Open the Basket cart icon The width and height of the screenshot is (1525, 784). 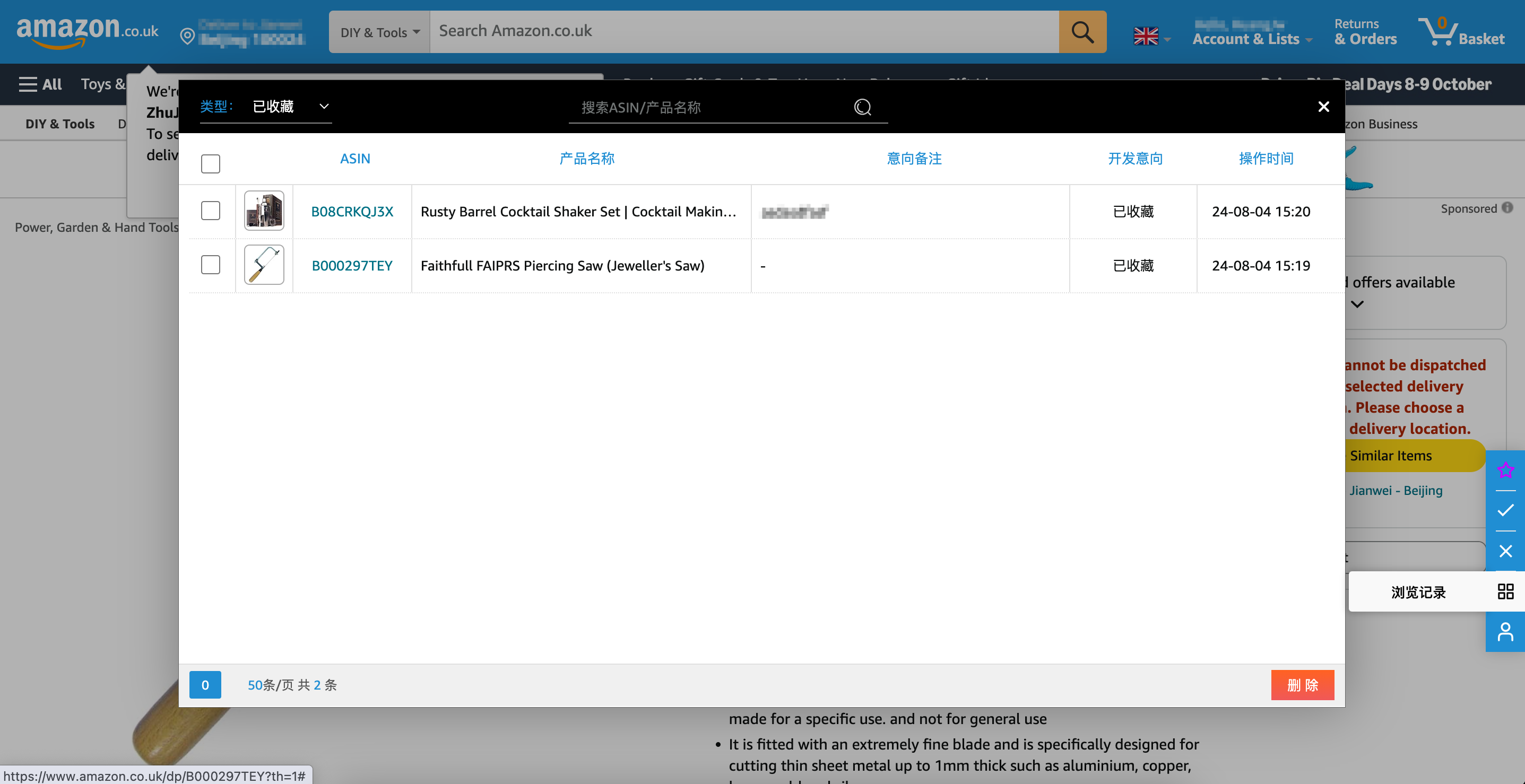pos(1460,32)
